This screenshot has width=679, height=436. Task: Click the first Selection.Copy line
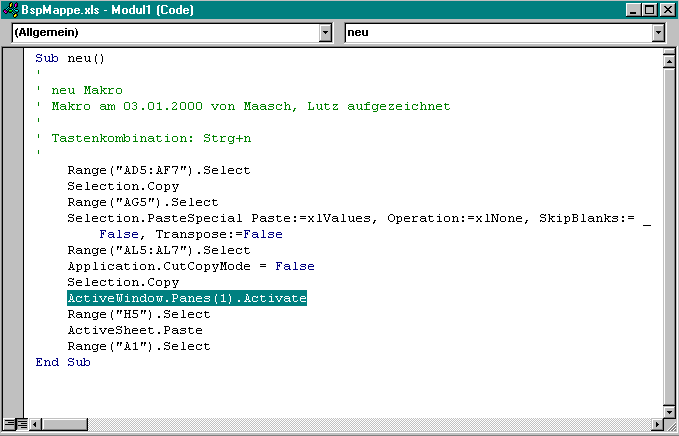pos(123,186)
